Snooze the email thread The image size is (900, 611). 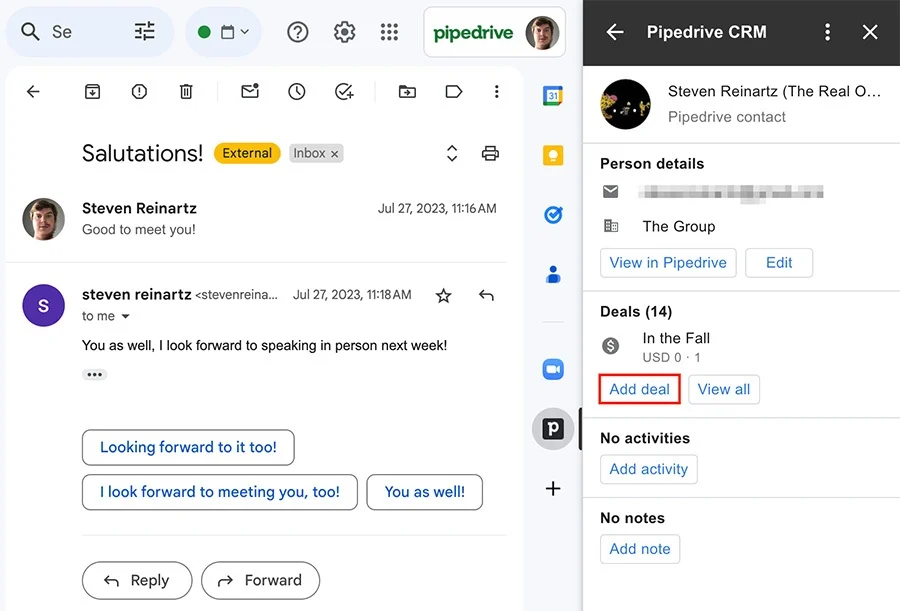[296, 91]
